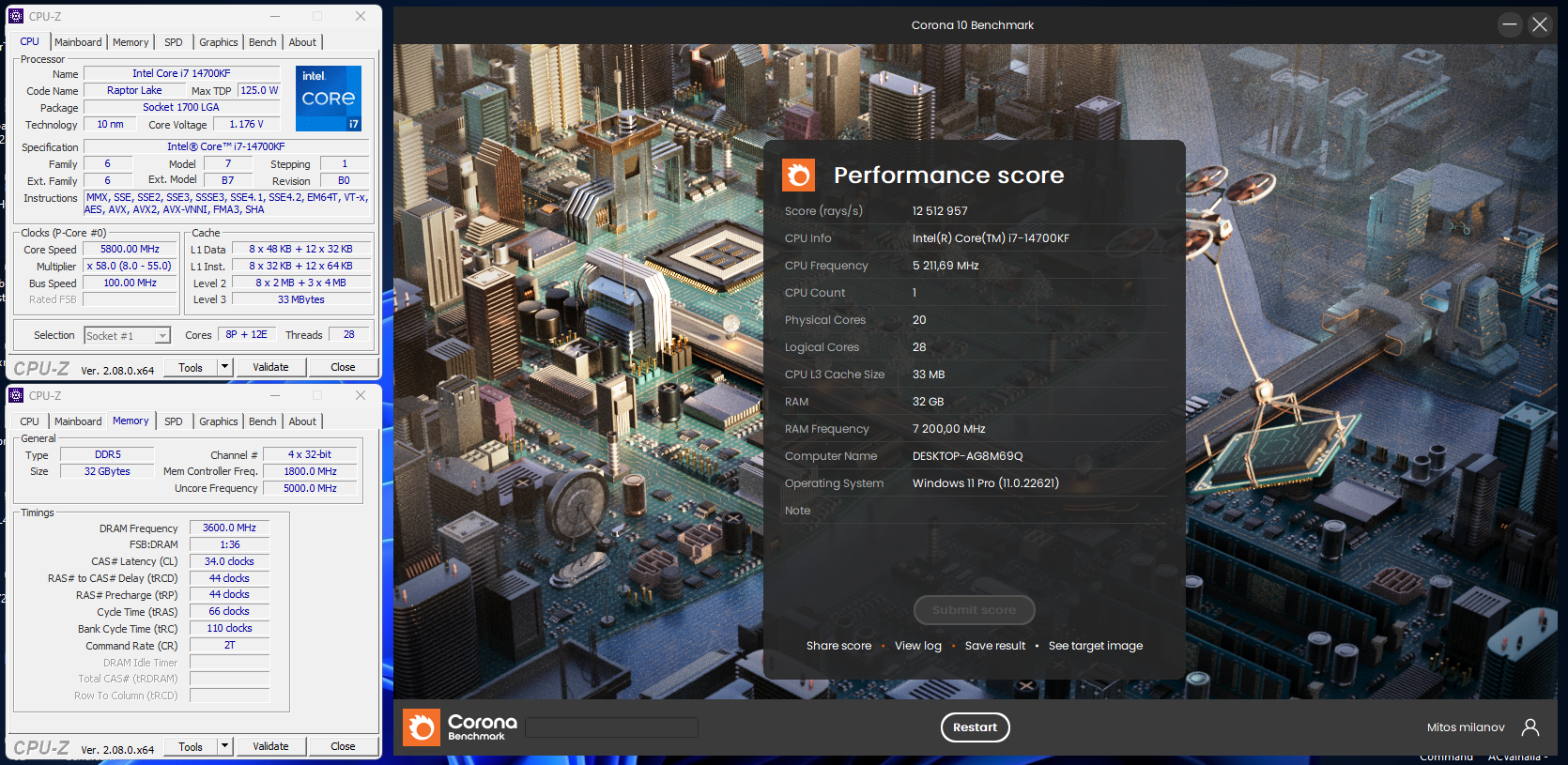Screen dimensions: 1568x765
Task: Click Validate button in top CPU-Z window
Action: (270, 367)
